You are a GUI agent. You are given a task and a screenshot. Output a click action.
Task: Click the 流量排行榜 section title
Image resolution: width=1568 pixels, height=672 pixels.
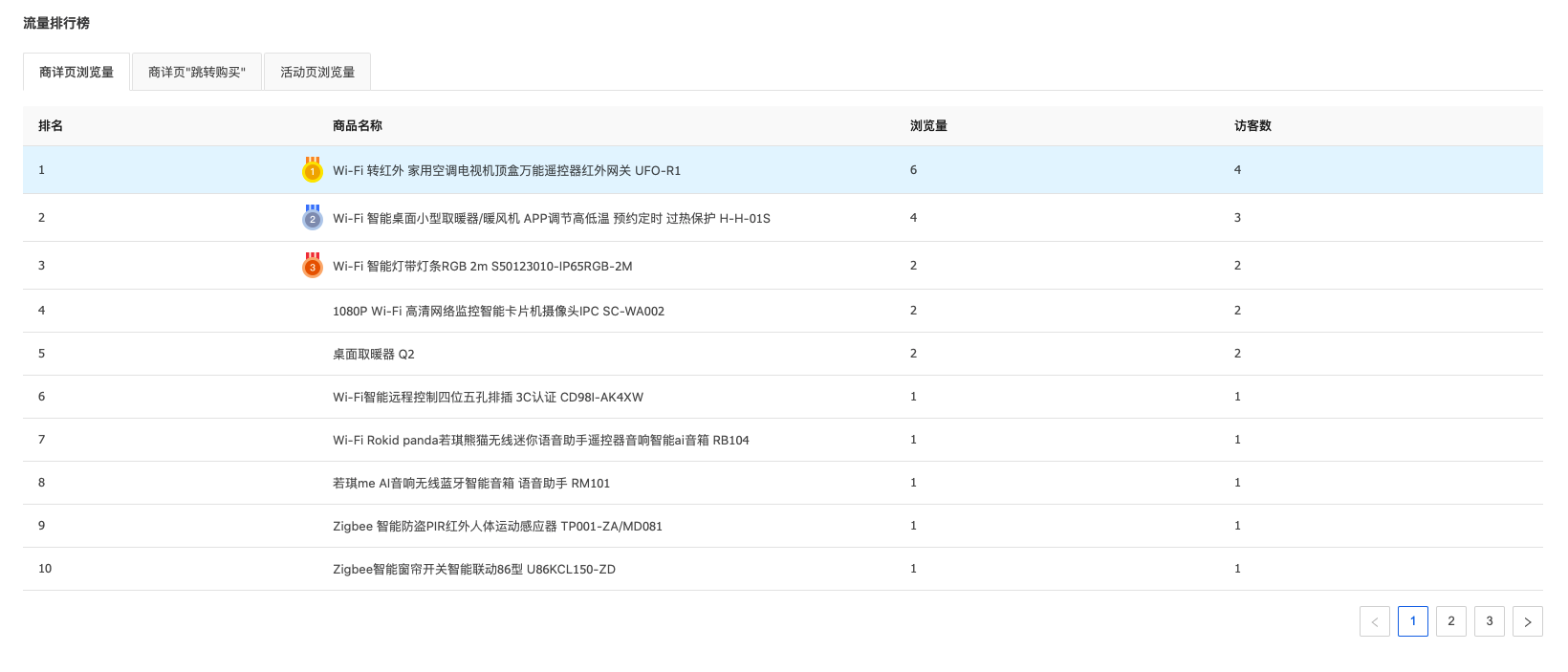click(x=56, y=23)
